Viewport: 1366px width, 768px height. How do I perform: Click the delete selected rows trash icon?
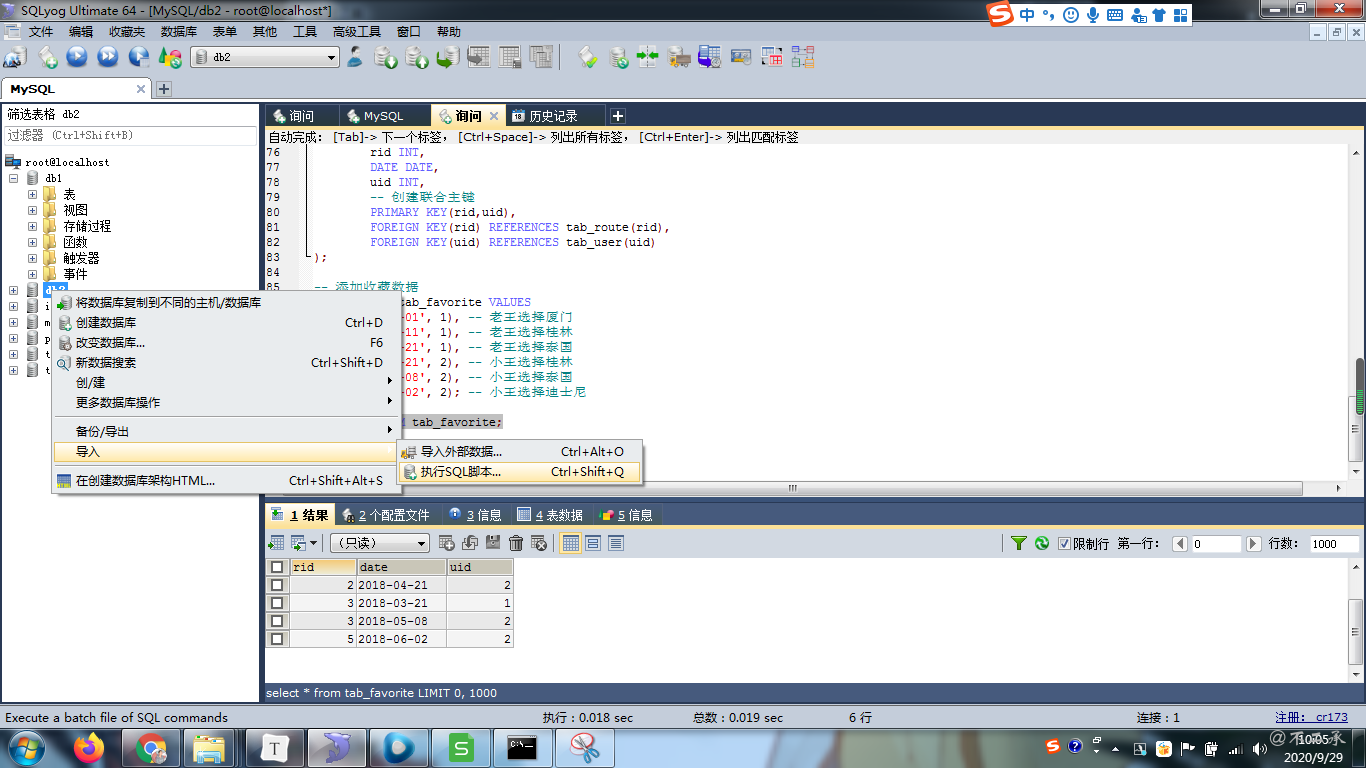click(516, 543)
